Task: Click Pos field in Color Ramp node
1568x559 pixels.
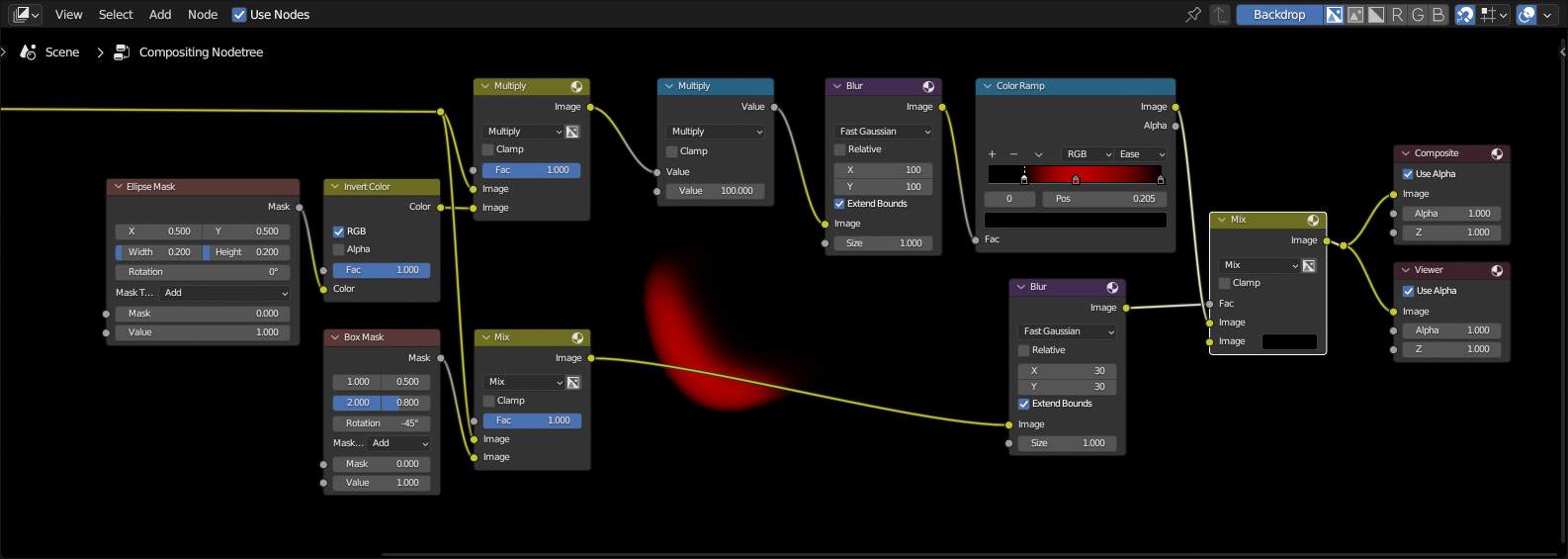Action: coord(1104,199)
